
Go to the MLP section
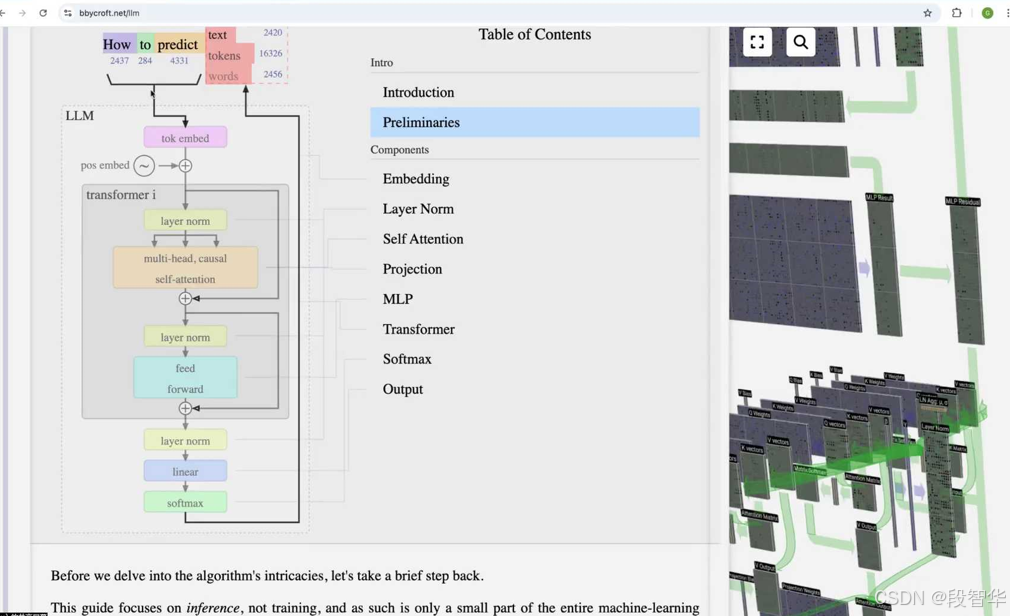point(398,299)
